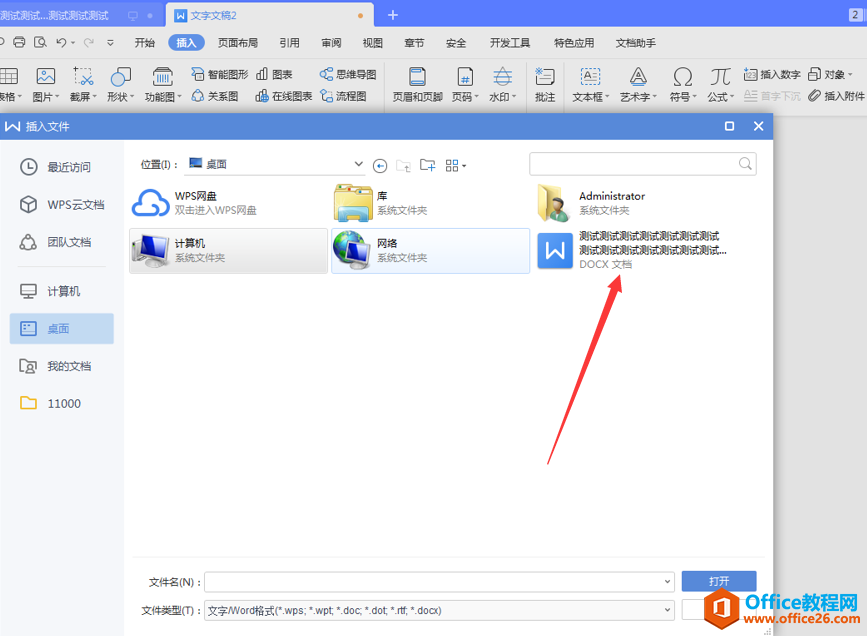This screenshot has height=636, width=867.
Task: Select the 文字文稿2 document tab
Action: tap(270, 15)
